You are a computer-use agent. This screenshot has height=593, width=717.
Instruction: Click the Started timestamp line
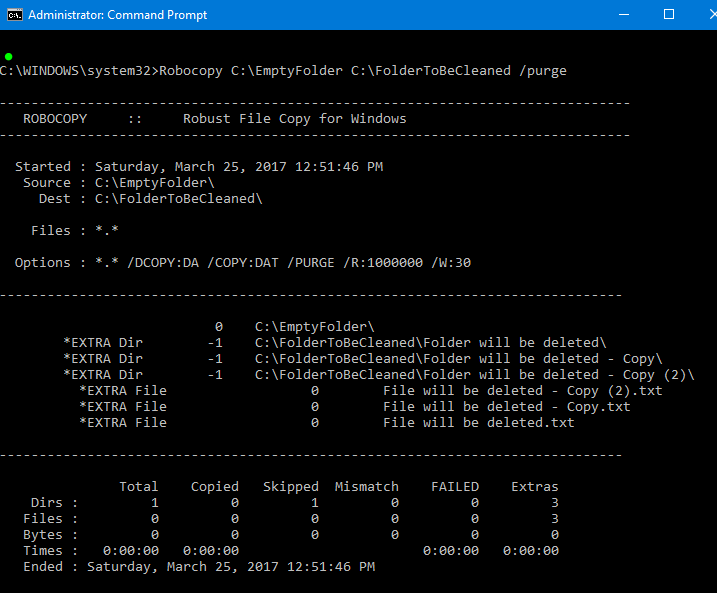199,167
